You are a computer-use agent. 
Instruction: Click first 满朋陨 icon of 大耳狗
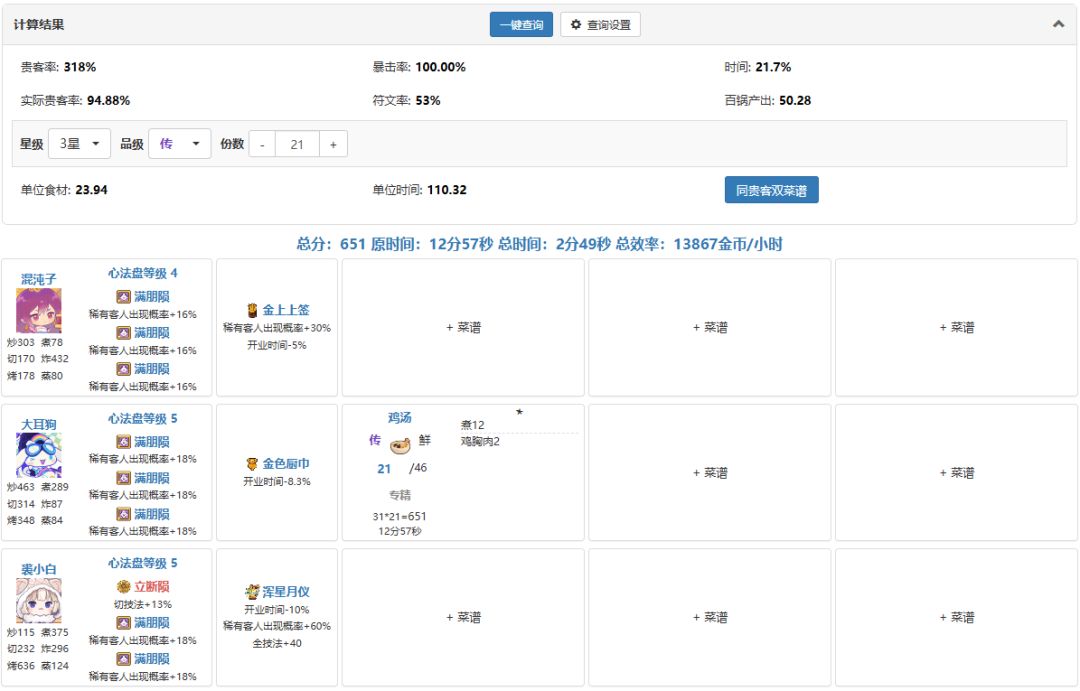pyautogui.click(x=123, y=442)
